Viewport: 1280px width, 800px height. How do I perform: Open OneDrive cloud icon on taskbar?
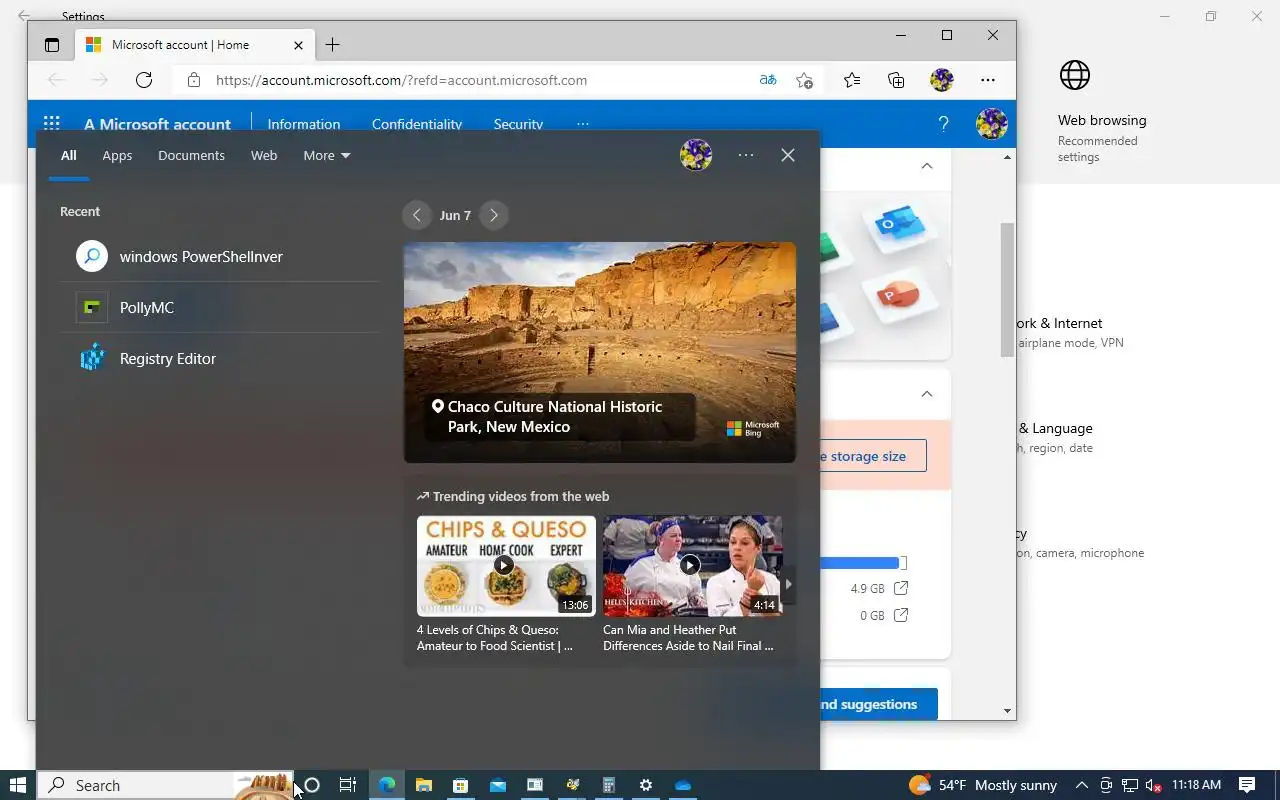[x=683, y=785]
